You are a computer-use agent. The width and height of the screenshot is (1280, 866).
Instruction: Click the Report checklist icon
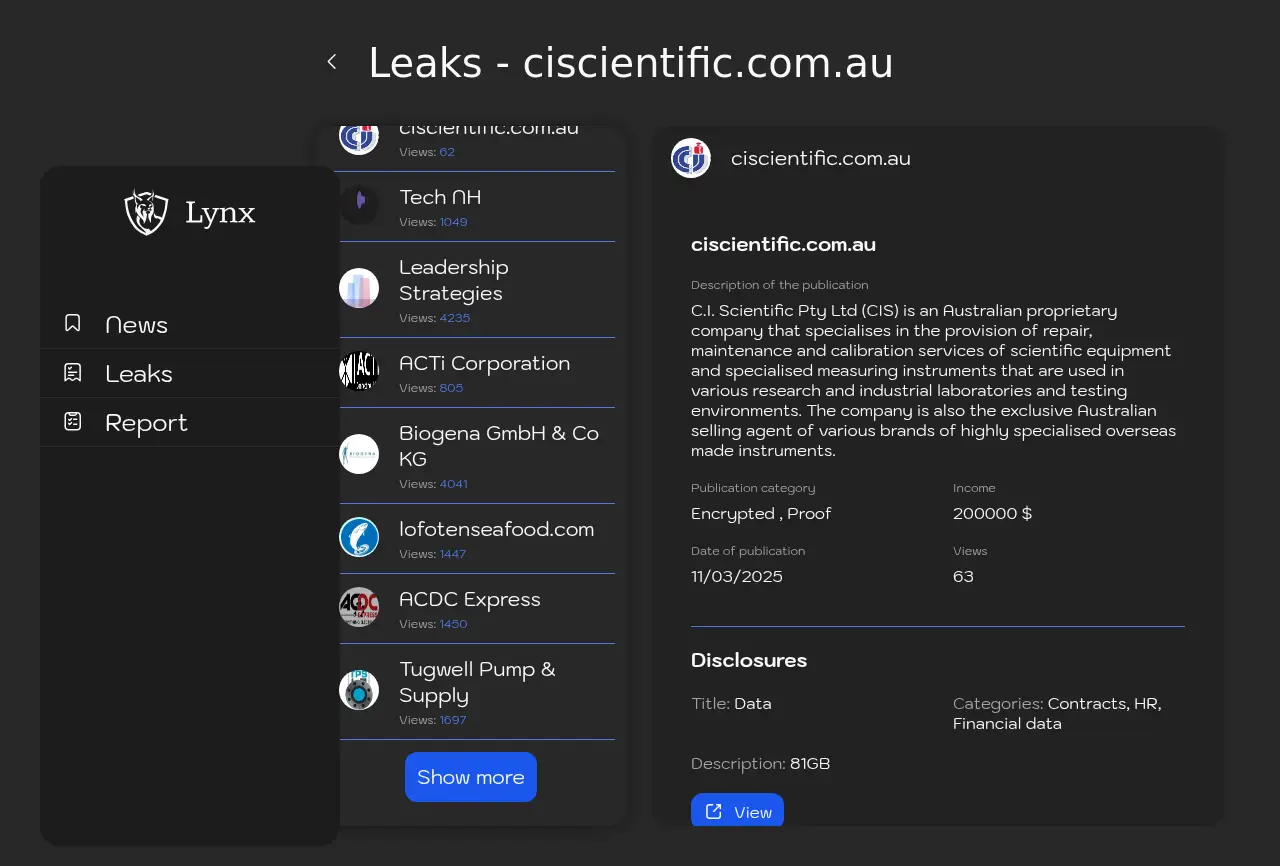click(x=73, y=422)
